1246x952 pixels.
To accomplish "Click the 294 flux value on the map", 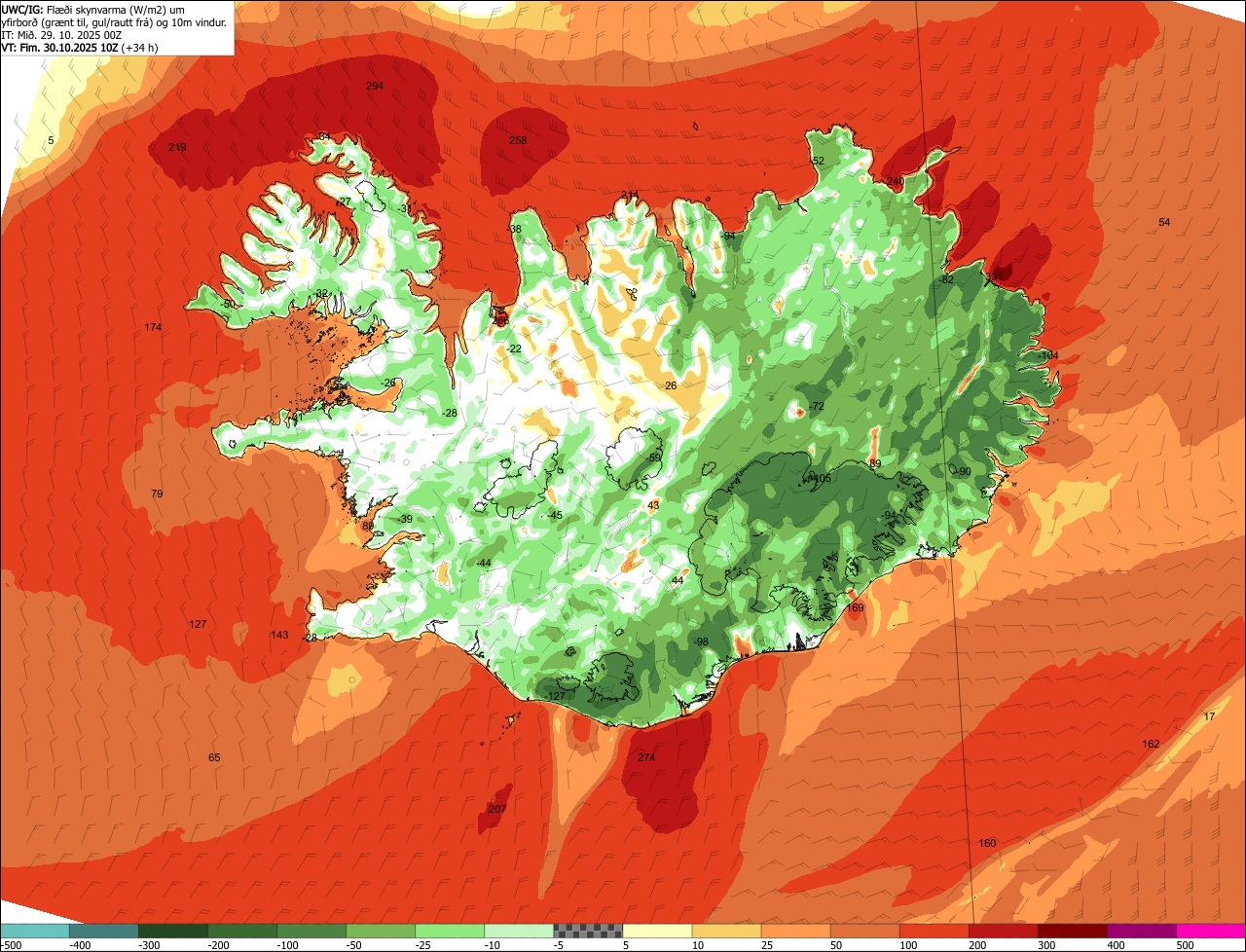I will (x=375, y=86).
